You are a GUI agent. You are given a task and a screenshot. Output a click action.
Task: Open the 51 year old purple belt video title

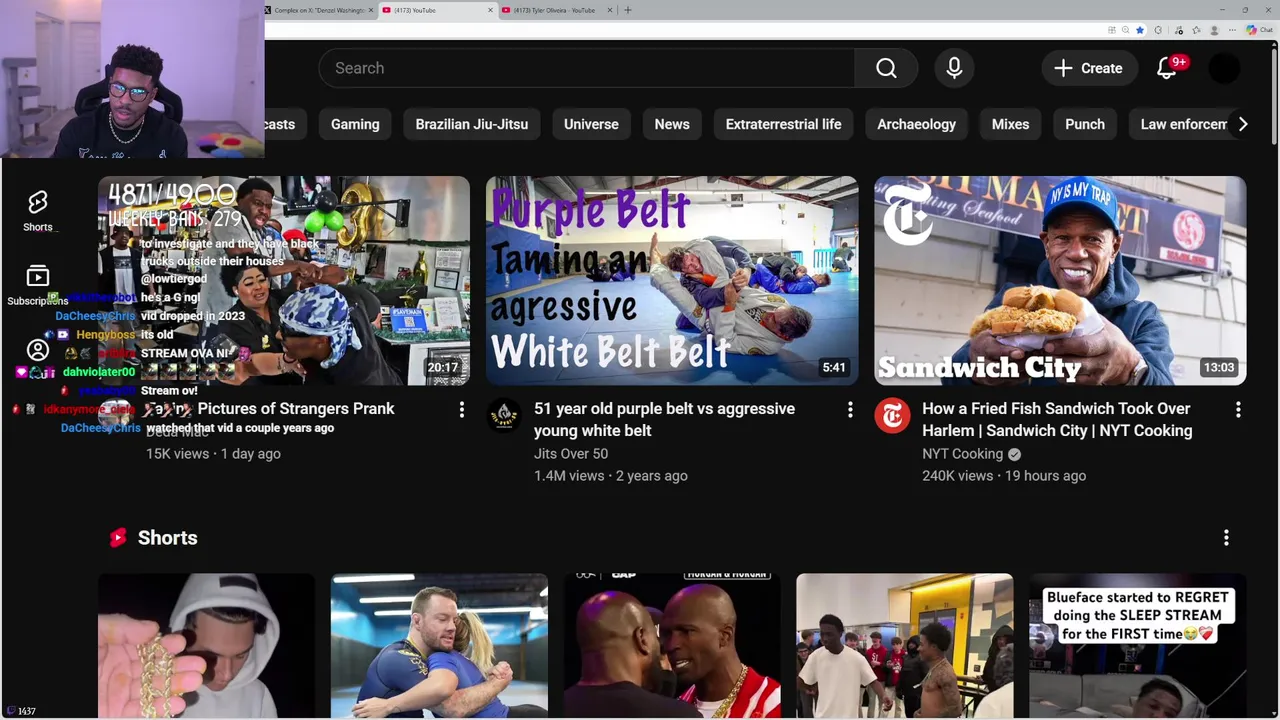coord(664,419)
